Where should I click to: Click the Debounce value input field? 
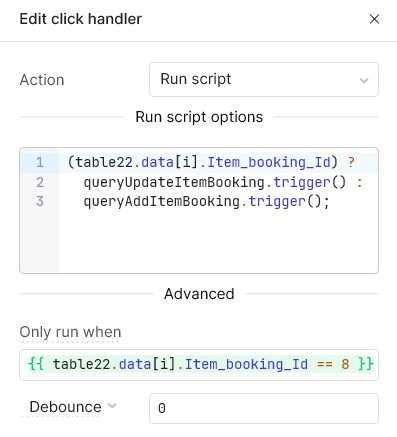click(264, 408)
